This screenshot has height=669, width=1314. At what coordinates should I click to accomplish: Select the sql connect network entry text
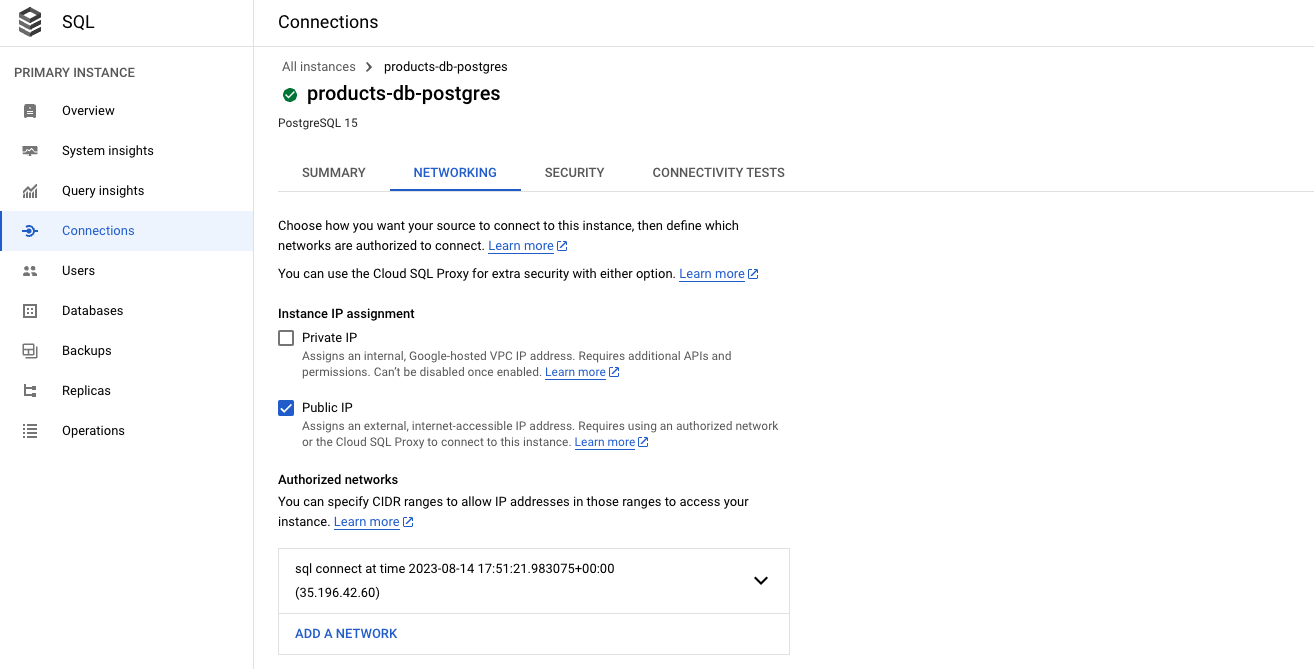tap(454, 569)
